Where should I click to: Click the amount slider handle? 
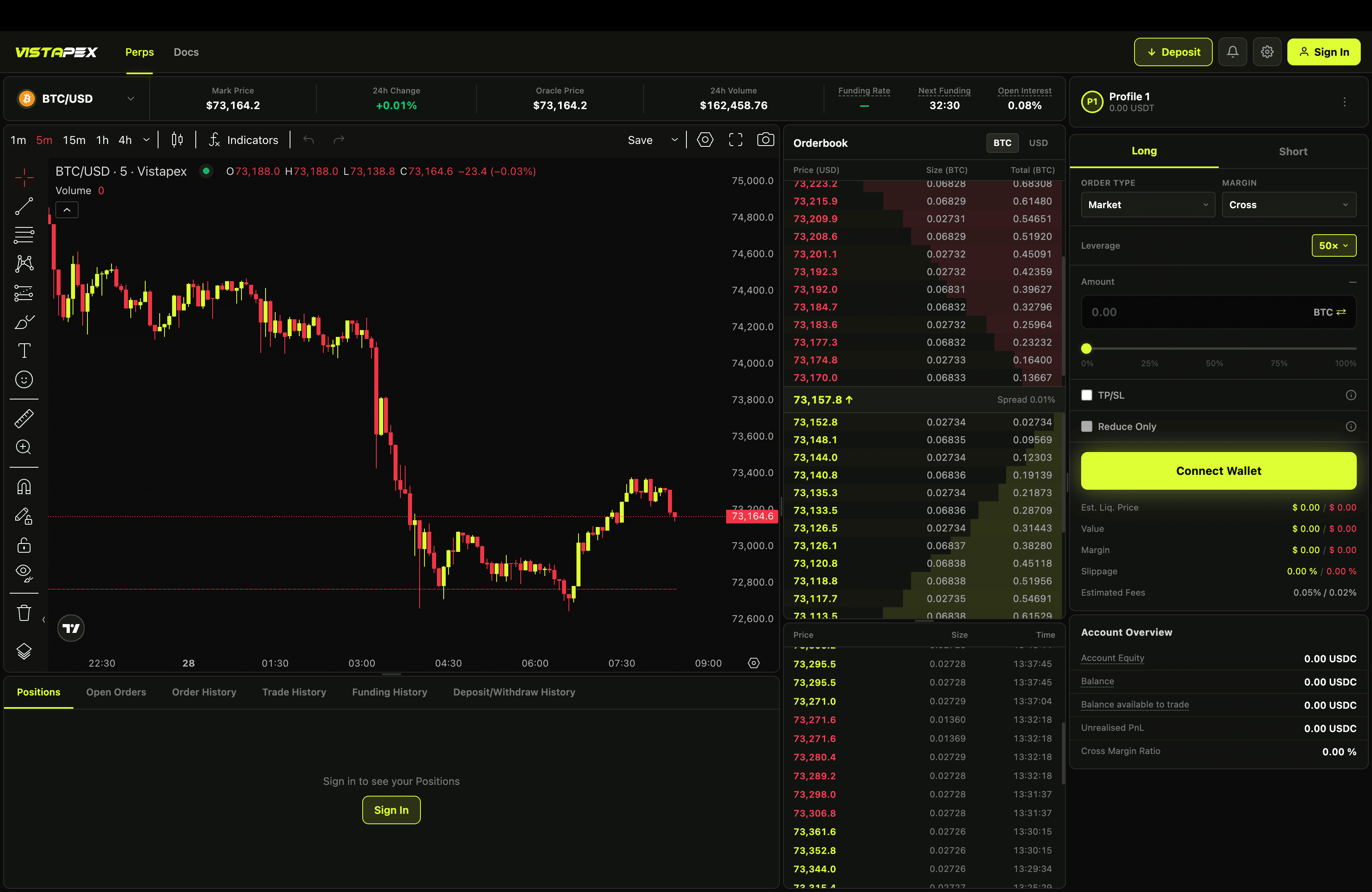[1086, 349]
